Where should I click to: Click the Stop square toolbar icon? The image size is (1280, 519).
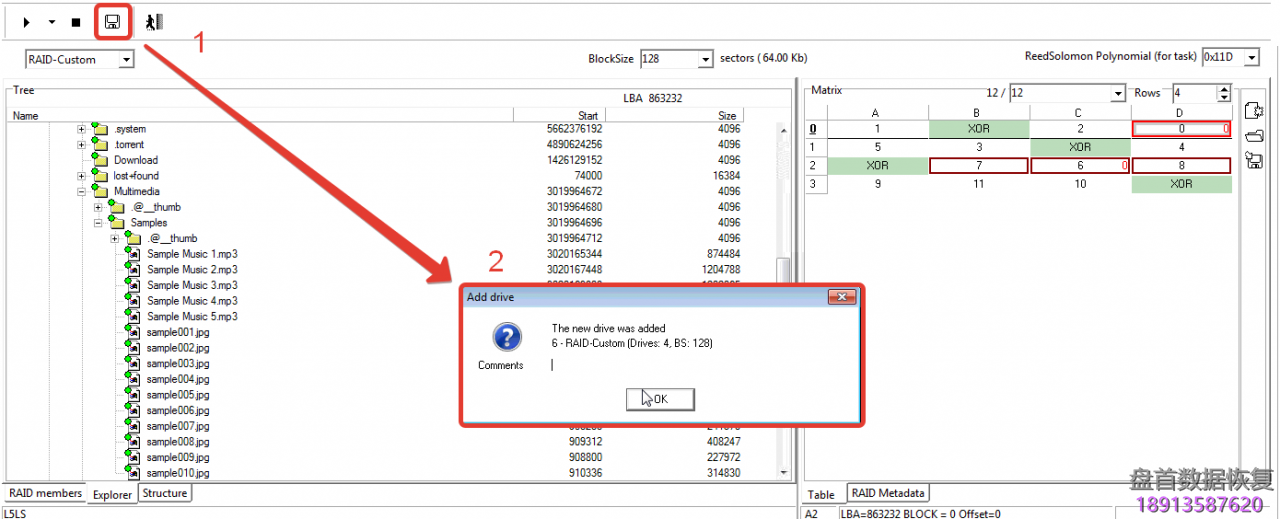tap(76, 22)
